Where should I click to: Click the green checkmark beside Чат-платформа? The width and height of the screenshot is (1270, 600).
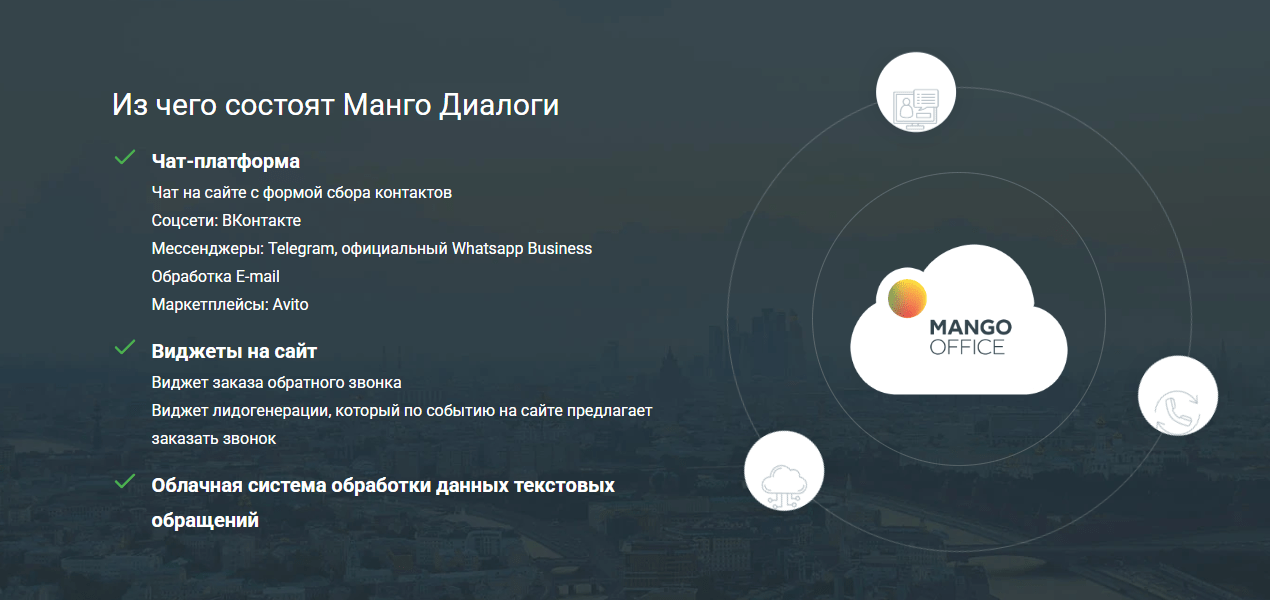(x=125, y=157)
